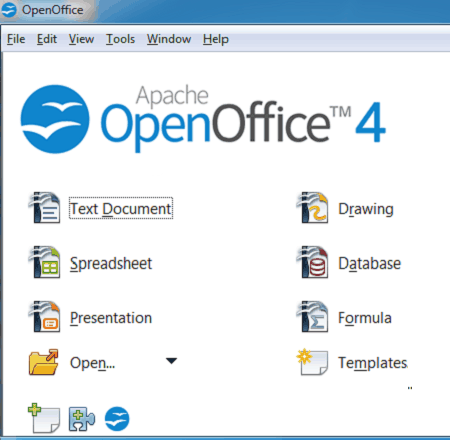Click the Text Document icon
This screenshot has width=450, height=440.
pos(45,207)
